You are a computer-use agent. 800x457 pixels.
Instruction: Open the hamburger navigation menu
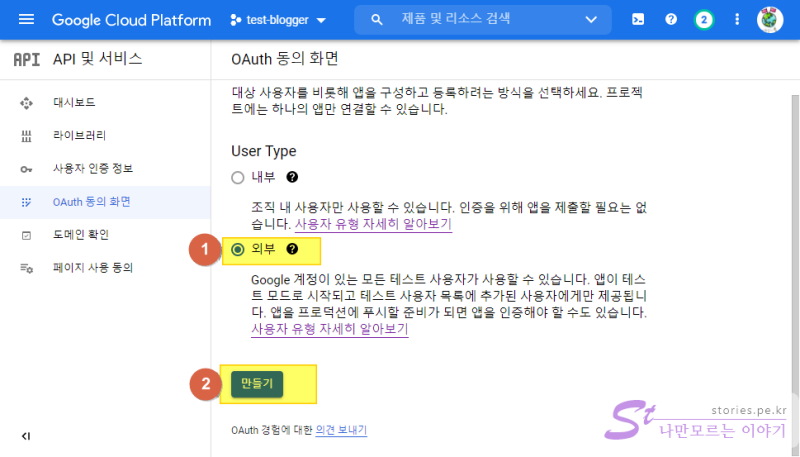26,19
